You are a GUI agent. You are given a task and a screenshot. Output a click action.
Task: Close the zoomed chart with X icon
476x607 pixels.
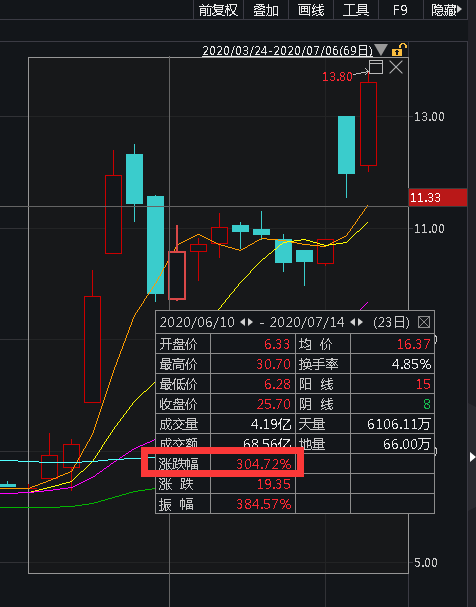[x=396, y=67]
